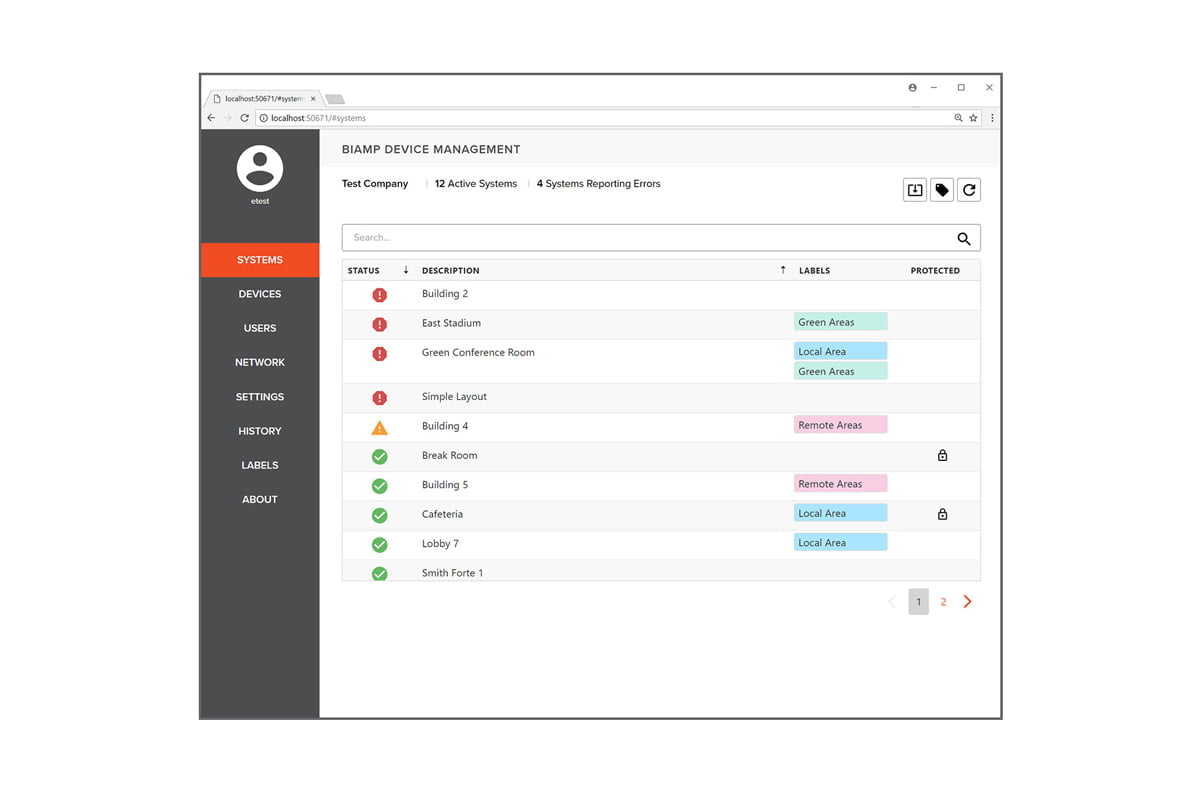Select the Green Conference Room description
Viewport: 1200px width, 800px height.
478,352
